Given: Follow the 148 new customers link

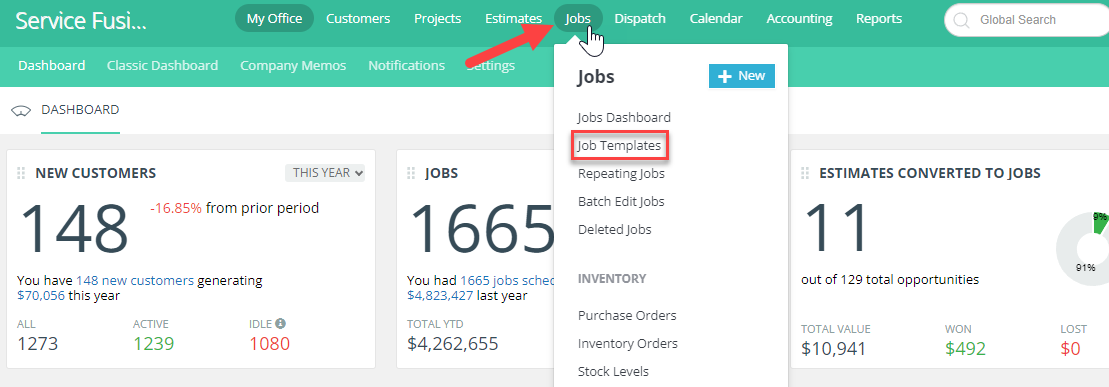Looking at the screenshot, I should click(x=134, y=280).
